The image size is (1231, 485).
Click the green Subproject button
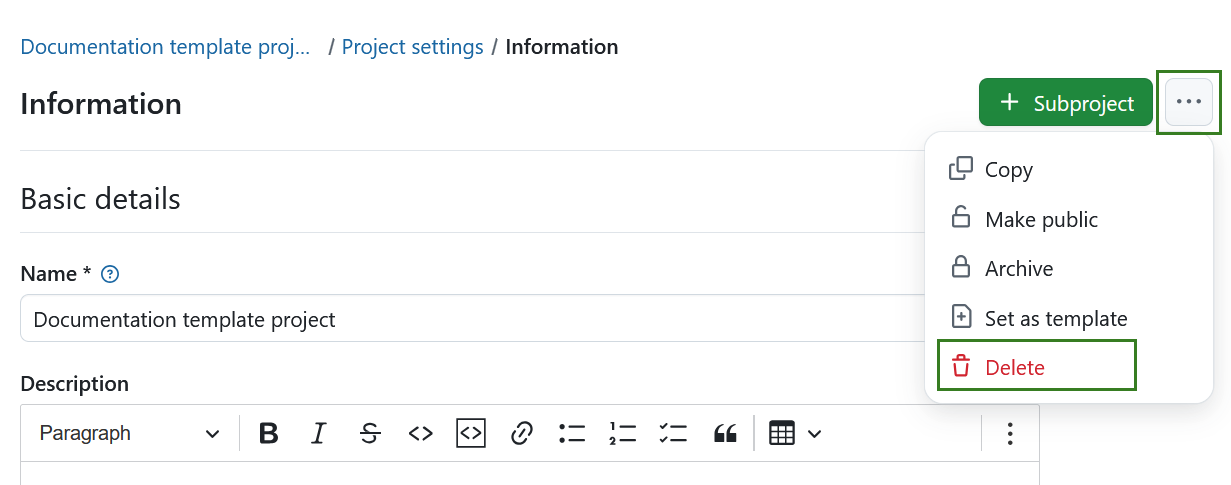tap(1066, 103)
